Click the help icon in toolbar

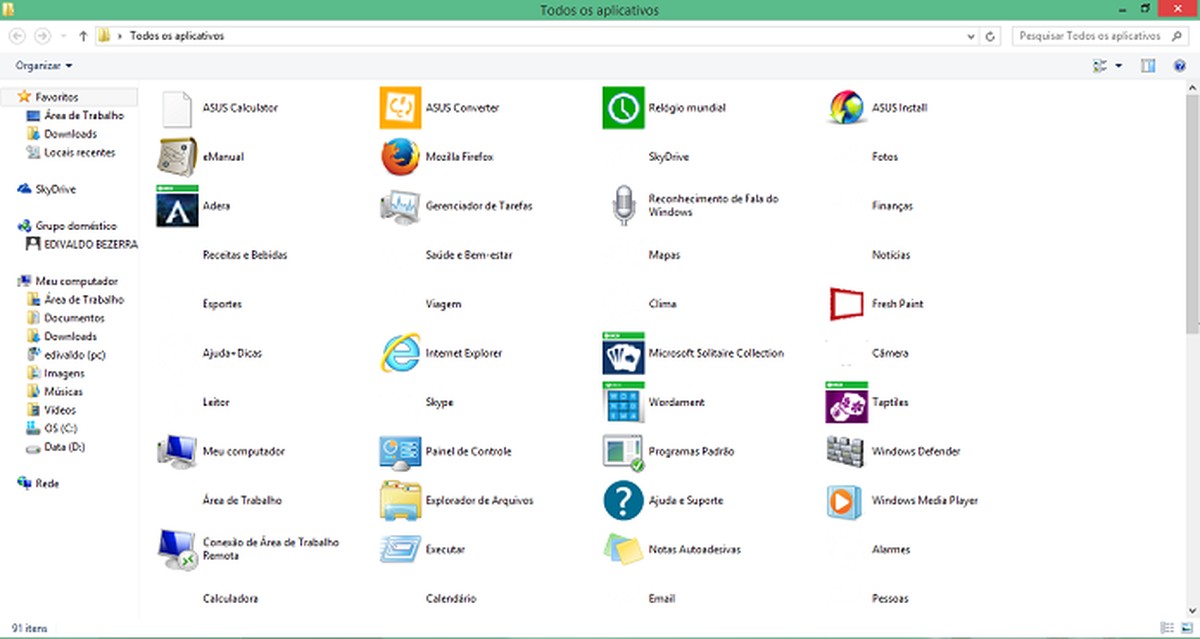click(x=1179, y=66)
